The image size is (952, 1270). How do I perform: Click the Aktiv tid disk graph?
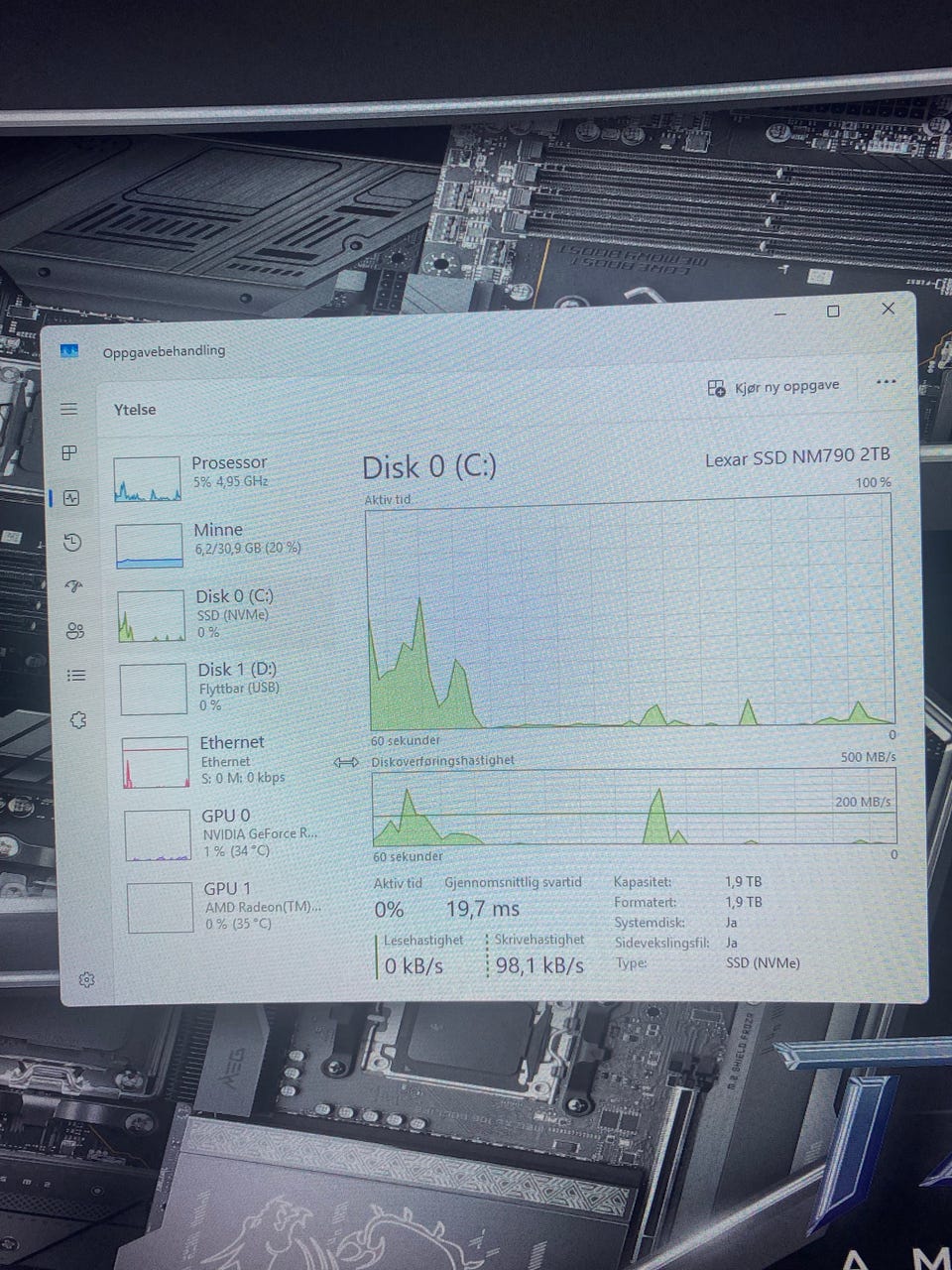coord(631,612)
